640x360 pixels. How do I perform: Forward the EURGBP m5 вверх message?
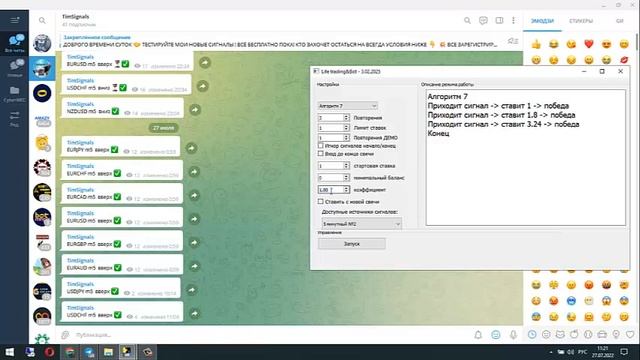(x=195, y=243)
